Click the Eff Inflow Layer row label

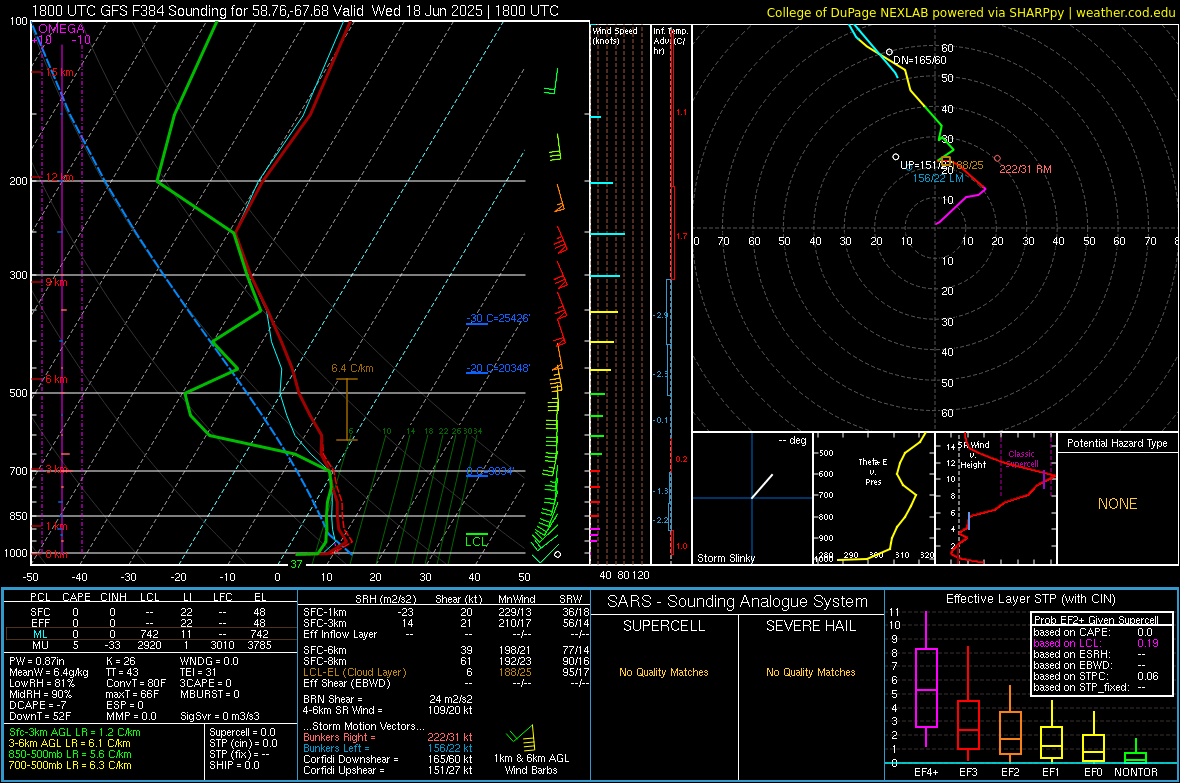tap(340, 634)
